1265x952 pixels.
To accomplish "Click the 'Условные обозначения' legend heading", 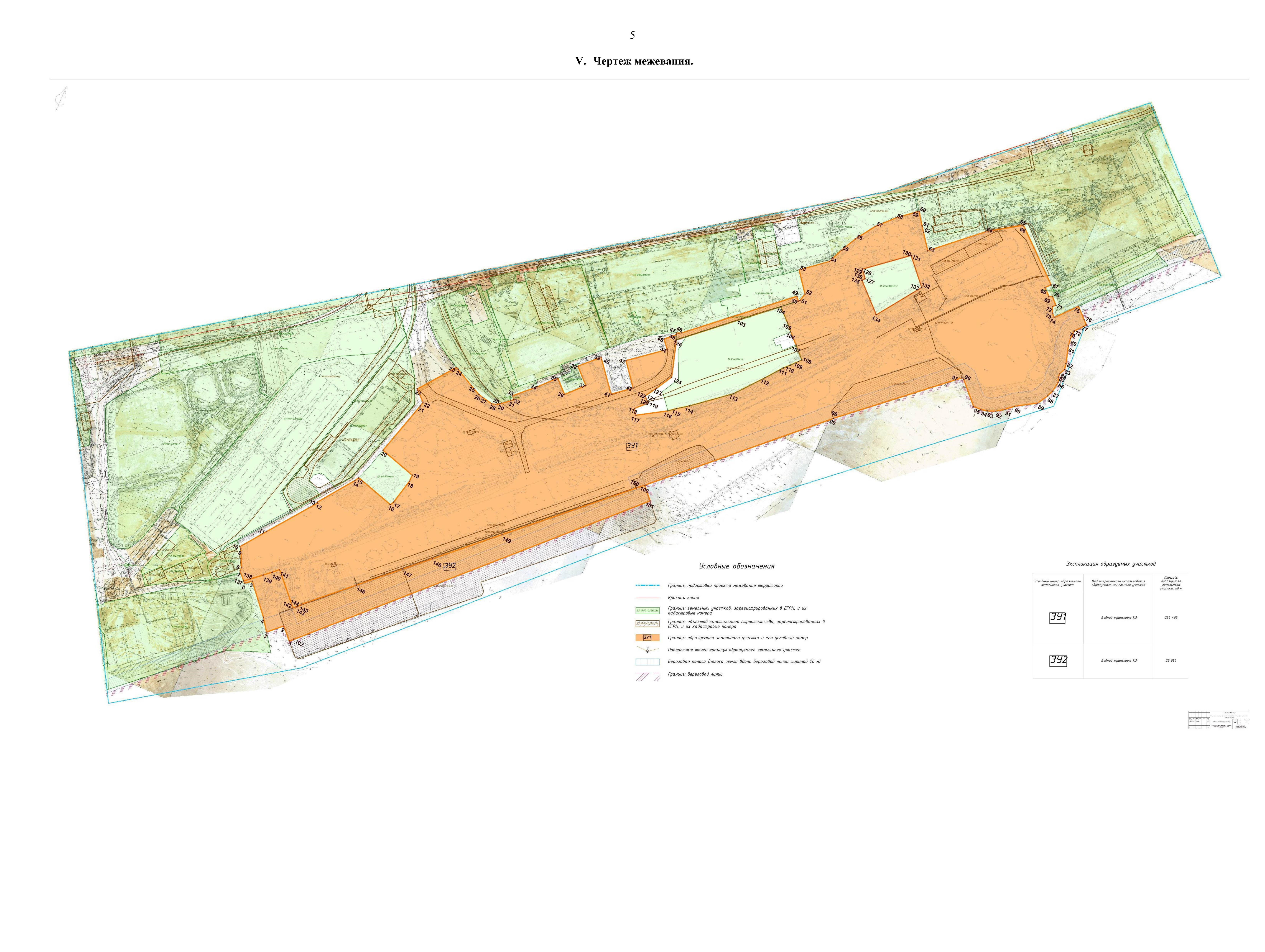I will [737, 566].
